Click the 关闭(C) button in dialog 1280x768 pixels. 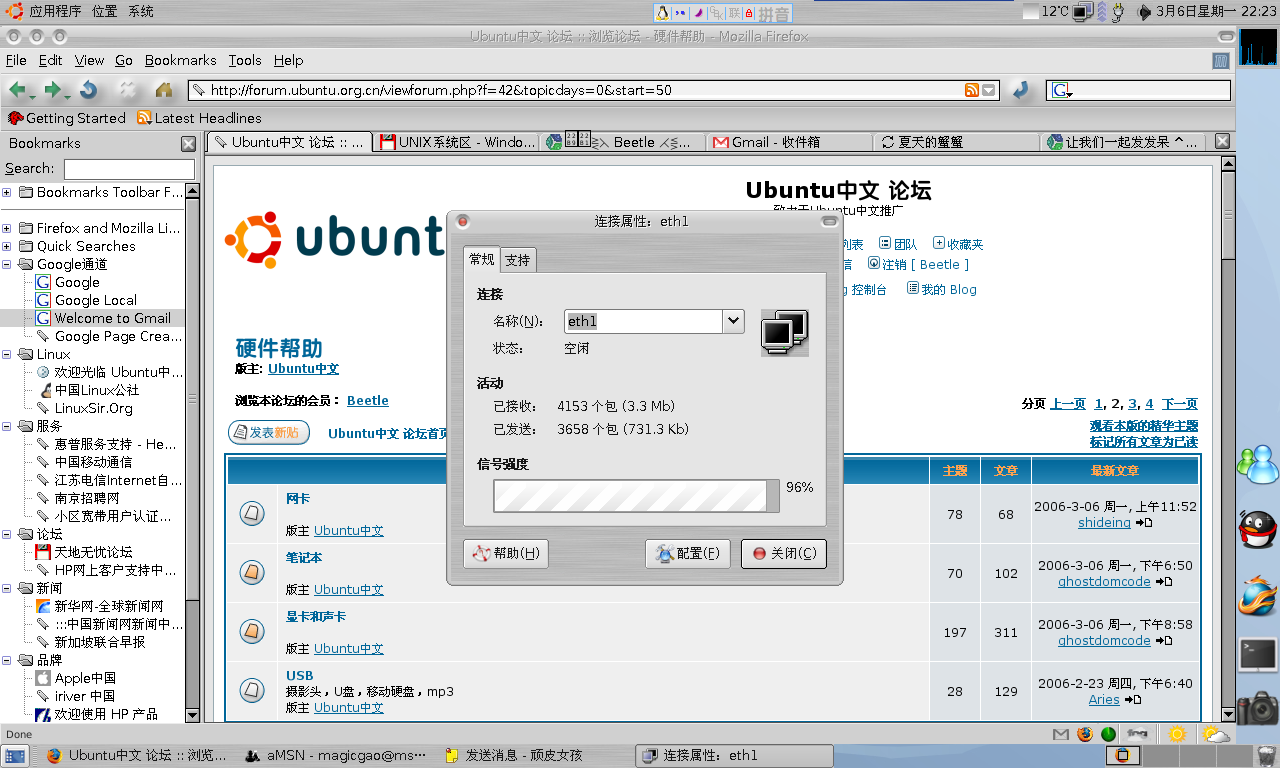pyautogui.click(x=784, y=553)
